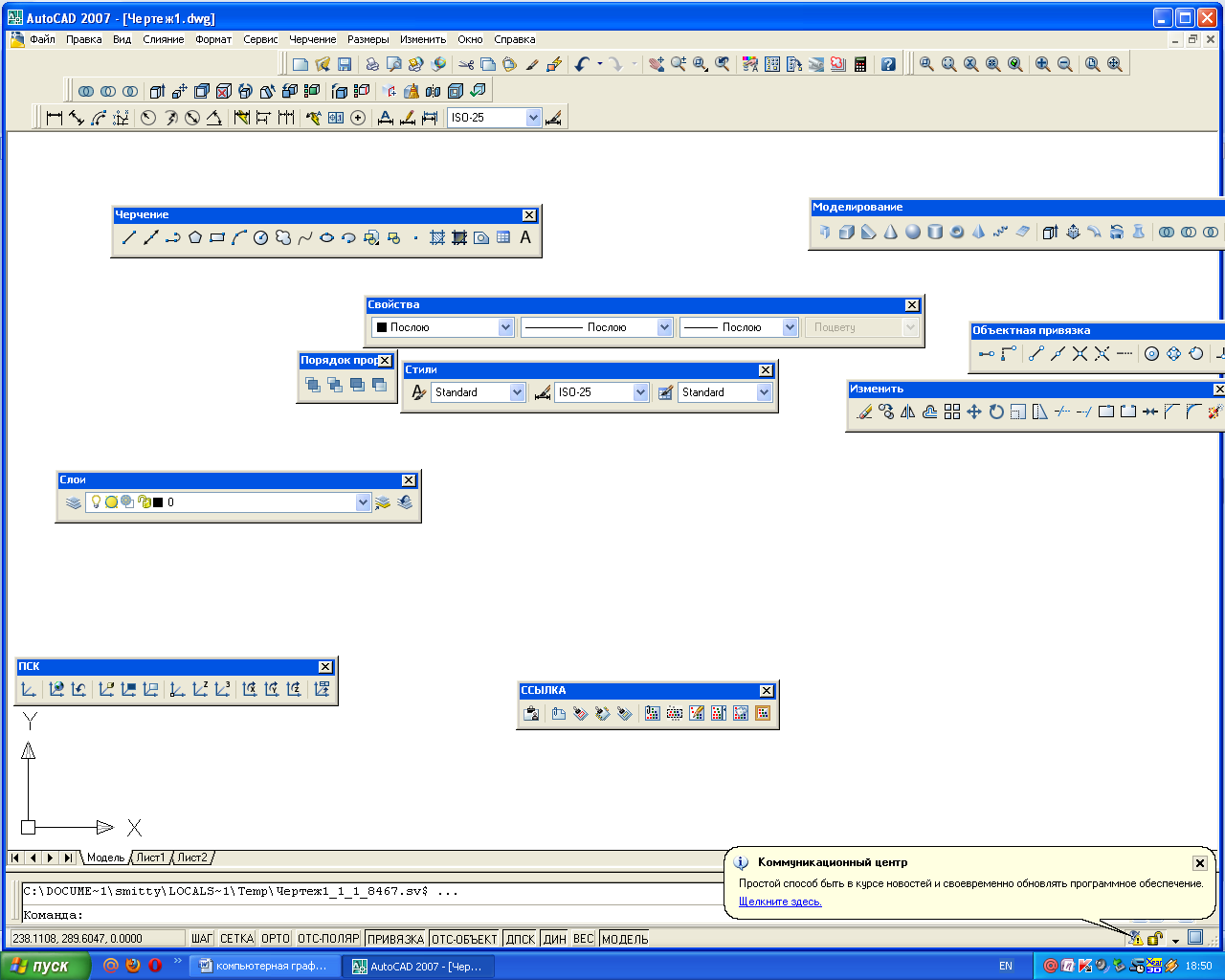
Task: Click the Linear Dimension icon
Action: (55, 118)
